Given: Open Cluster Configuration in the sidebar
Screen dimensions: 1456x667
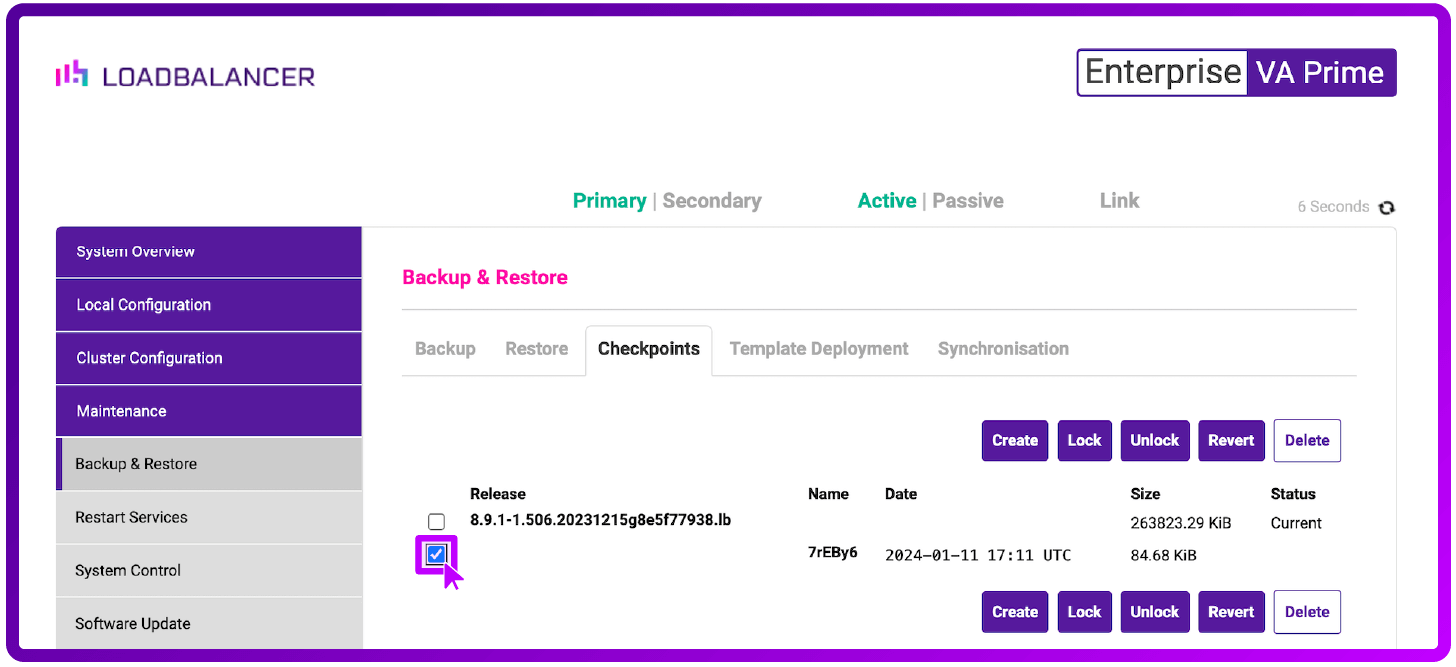Looking at the screenshot, I should pos(208,358).
